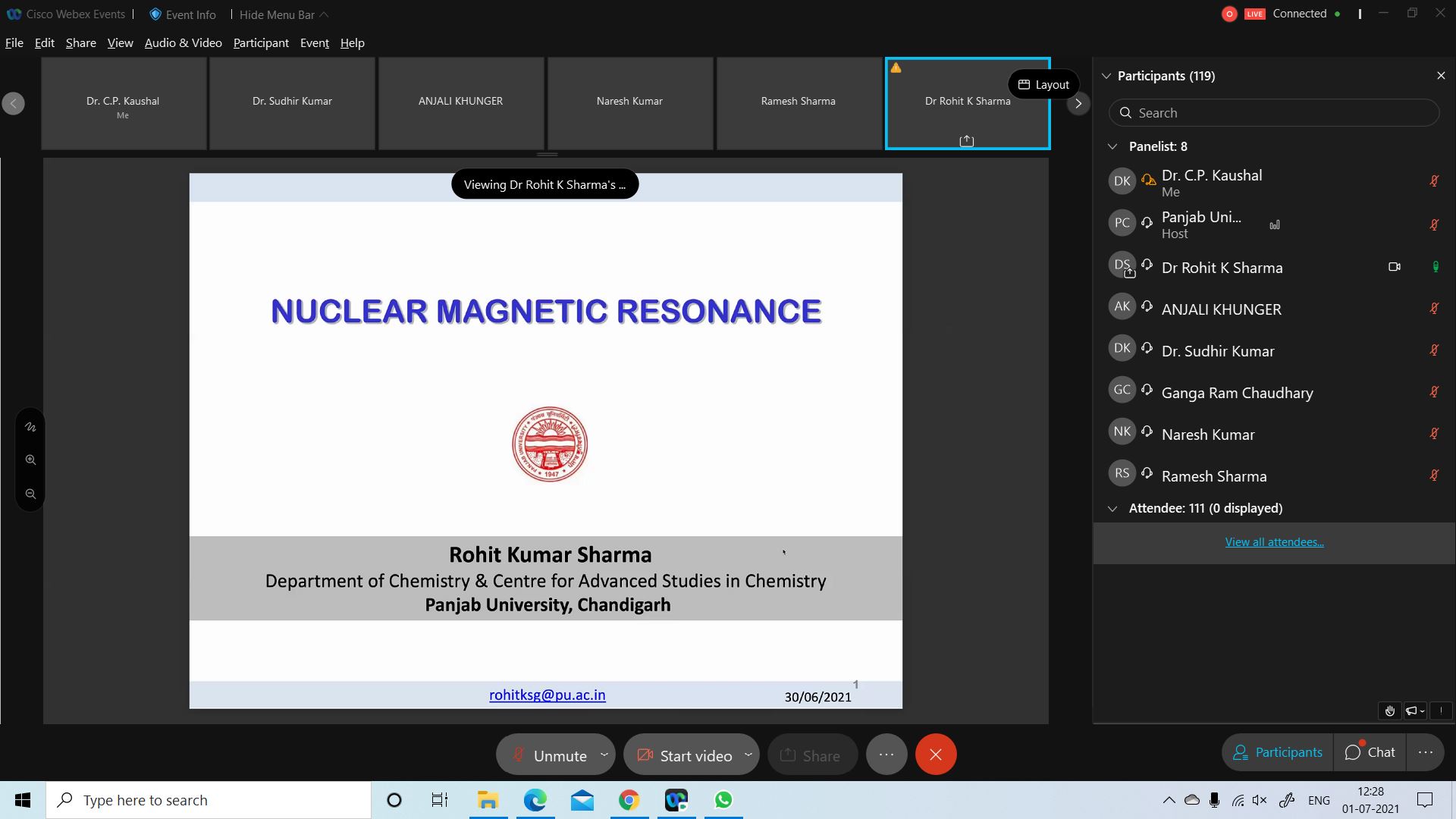Viewport: 1456px width, 819px height.
Task: Open WhatsApp from the taskbar
Action: point(723,800)
